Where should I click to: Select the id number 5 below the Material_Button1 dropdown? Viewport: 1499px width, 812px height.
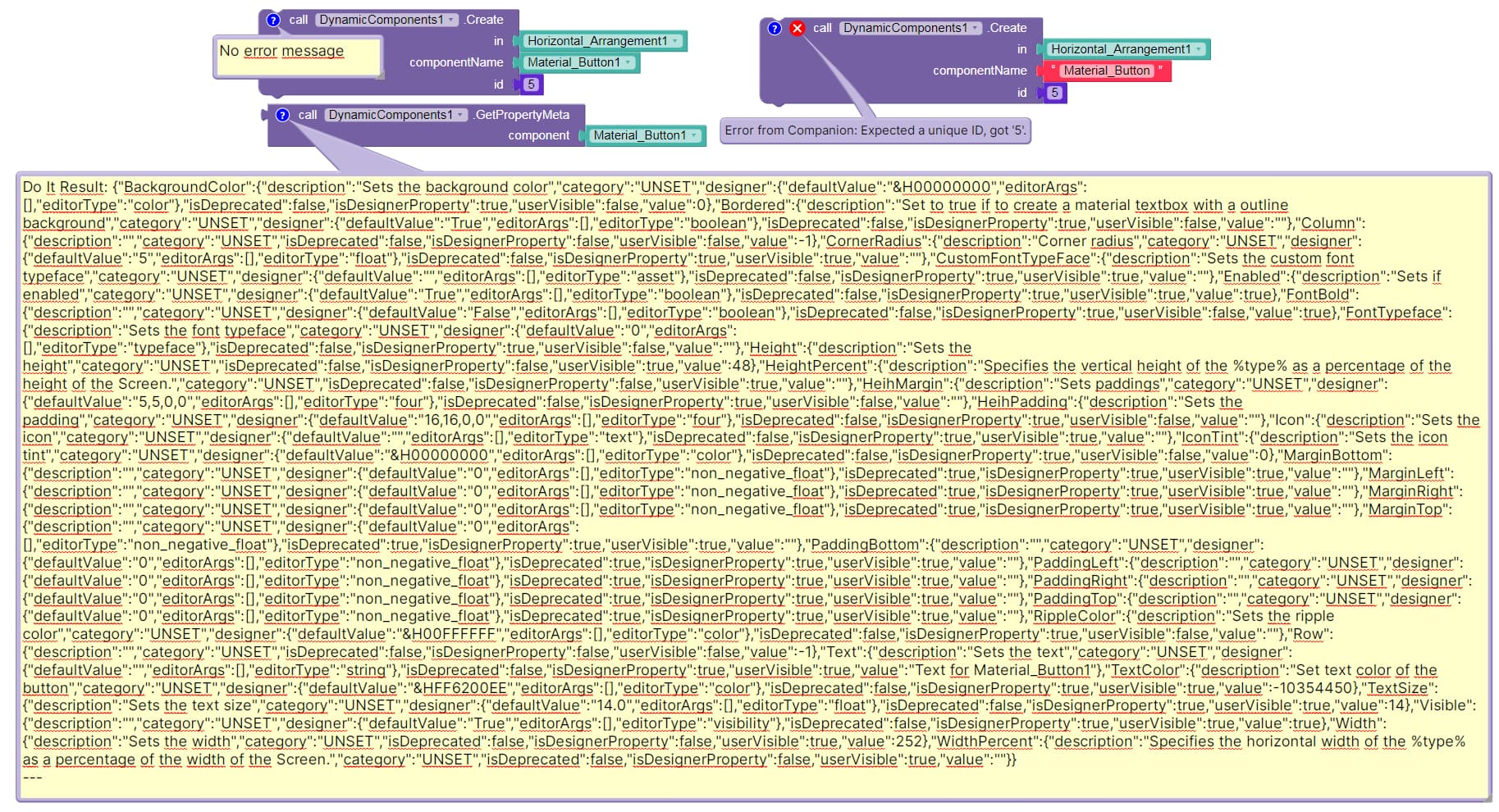pyautogui.click(x=531, y=84)
